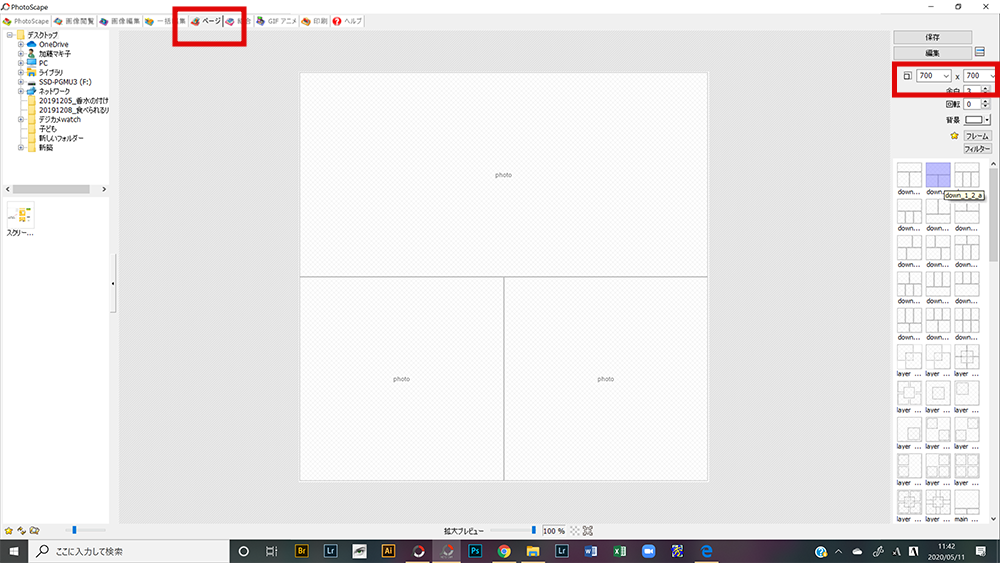
Task: Select the 20191208_食べられるリ folder
Action: point(73,110)
